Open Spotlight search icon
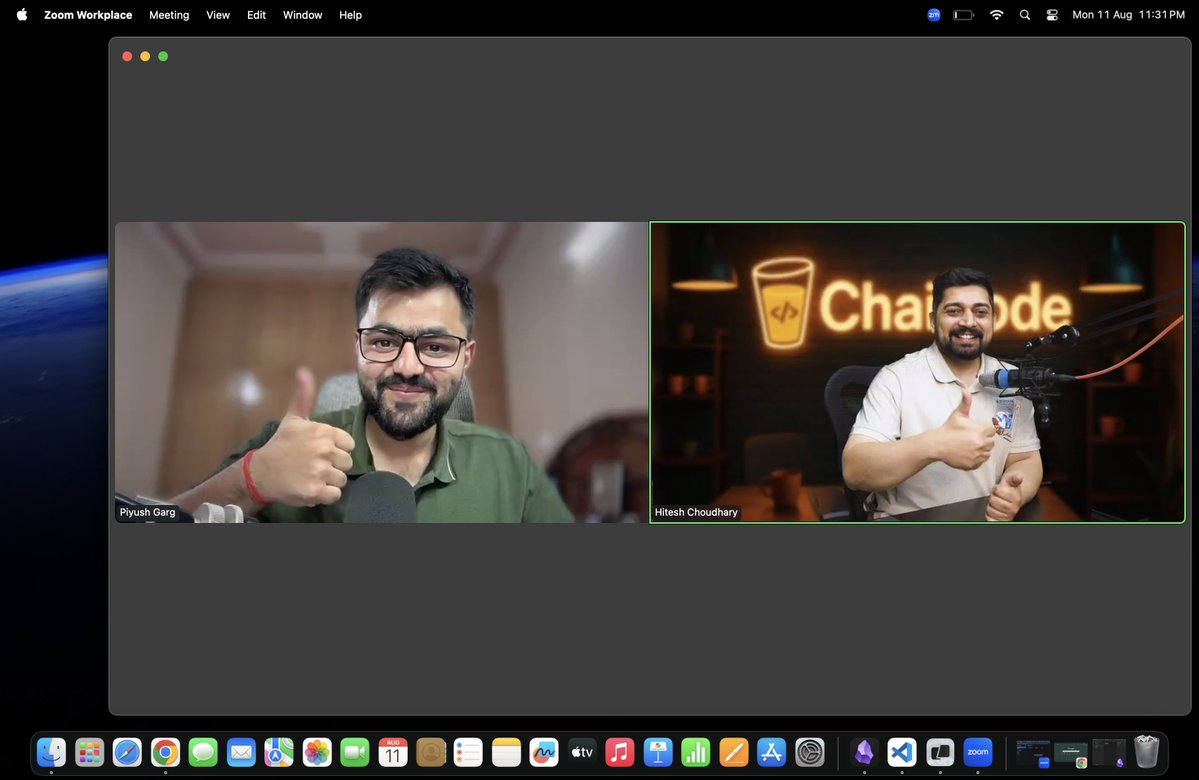 [x=1025, y=15]
